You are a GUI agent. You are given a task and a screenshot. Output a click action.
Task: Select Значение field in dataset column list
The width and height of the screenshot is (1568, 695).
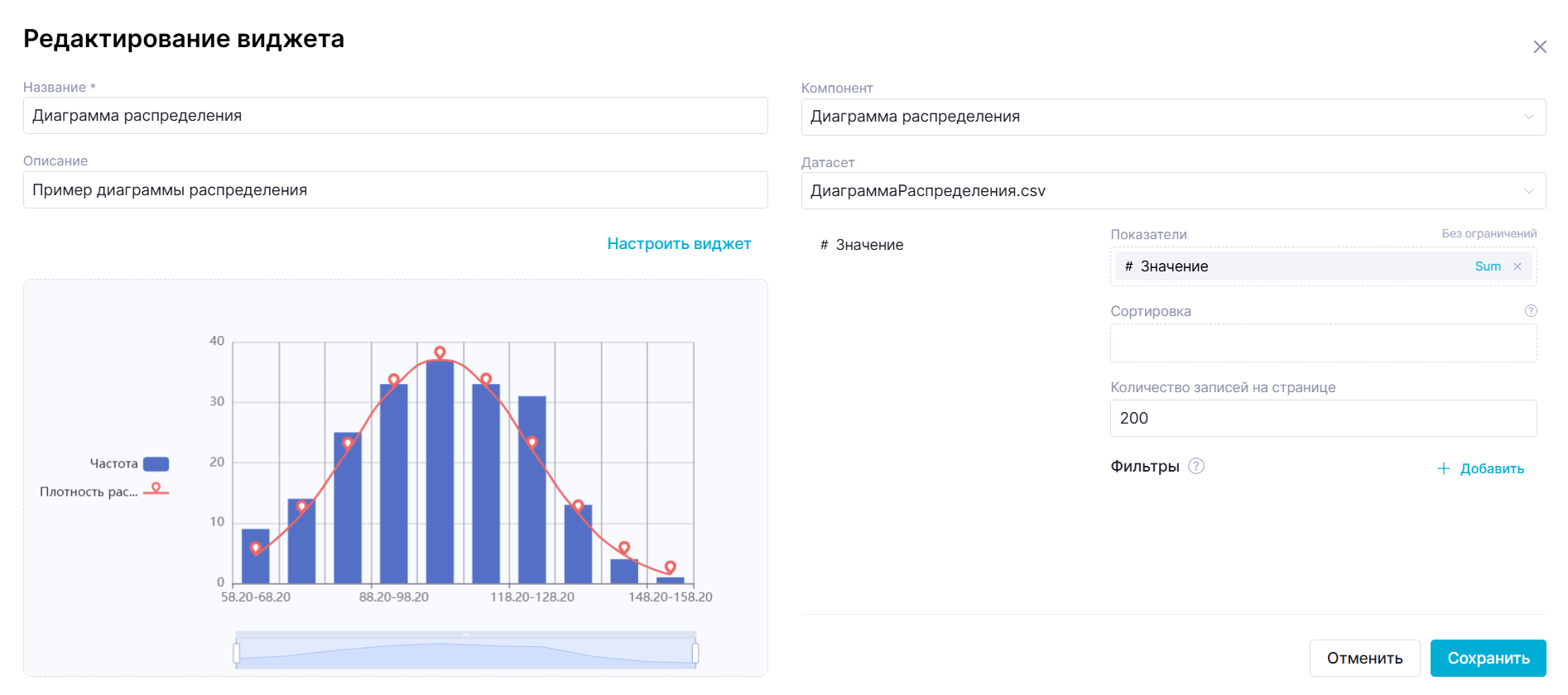(868, 245)
